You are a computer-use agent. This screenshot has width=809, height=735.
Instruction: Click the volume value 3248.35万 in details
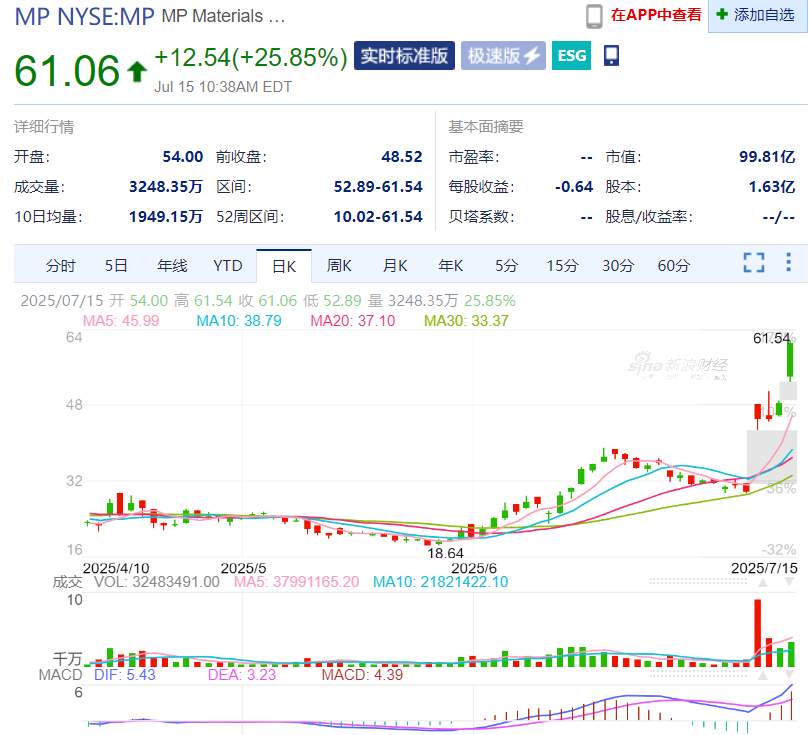point(166,187)
